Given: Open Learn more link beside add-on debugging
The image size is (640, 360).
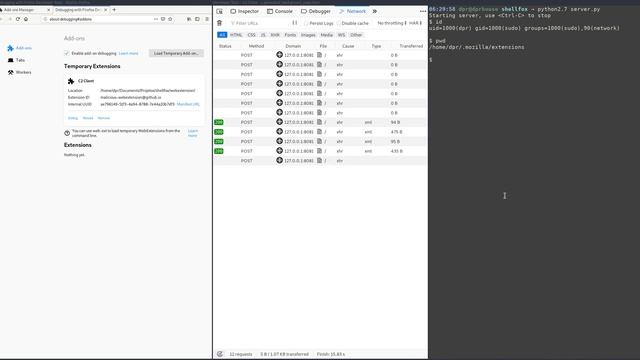Looking at the screenshot, I should pos(128,53).
